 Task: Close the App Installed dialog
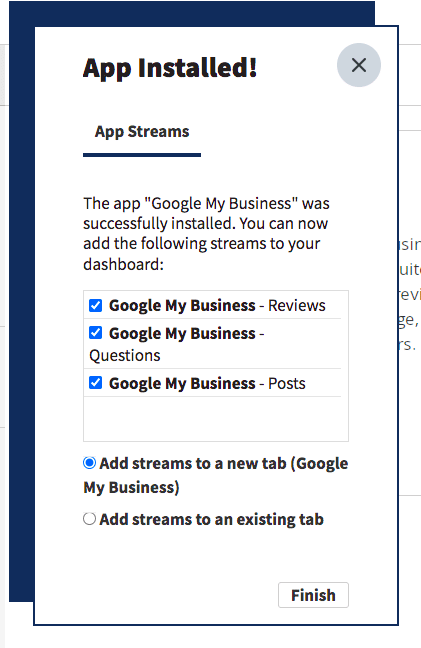pos(359,65)
